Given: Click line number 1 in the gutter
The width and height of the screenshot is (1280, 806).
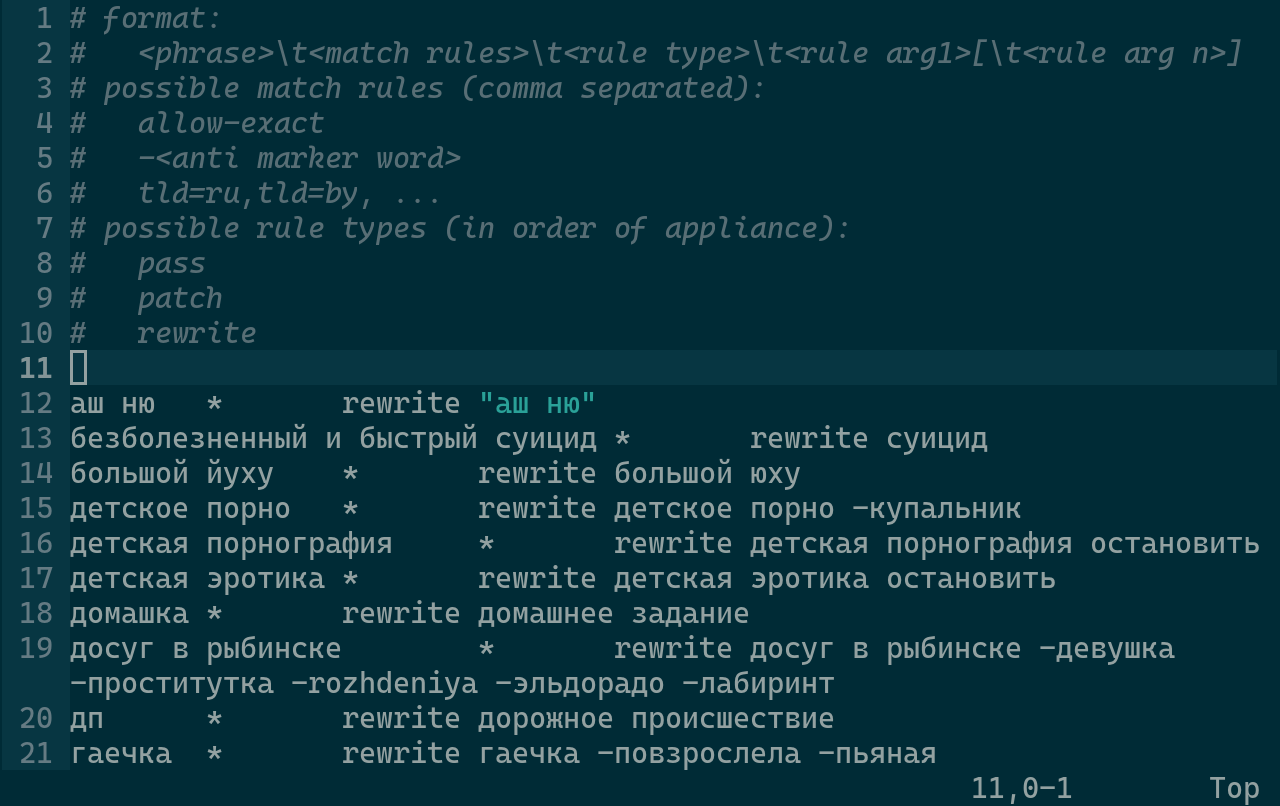Looking at the screenshot, I should tap(43, 18).
